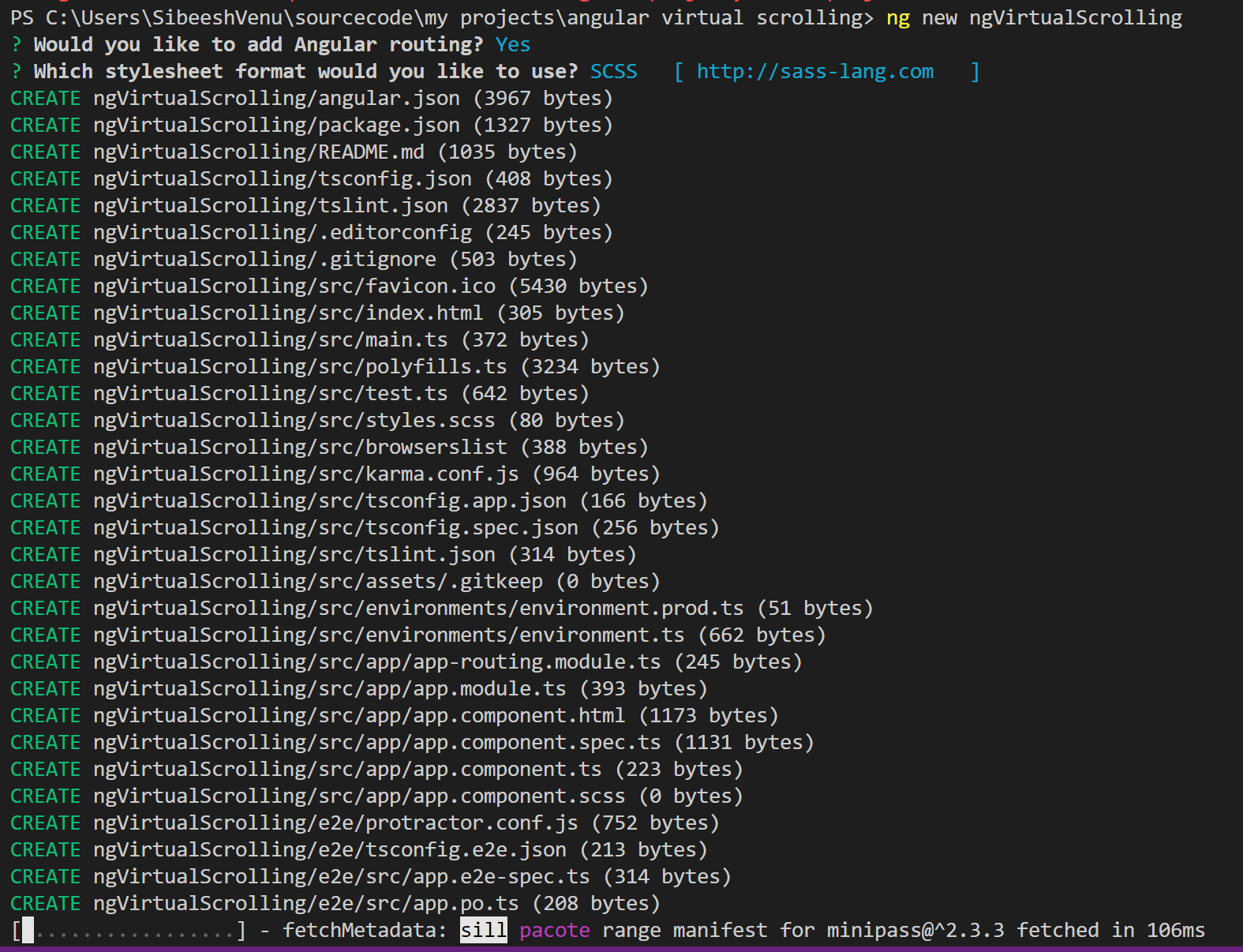Open the http://sass-lang.com link
1243x952 pixels.
814,72
